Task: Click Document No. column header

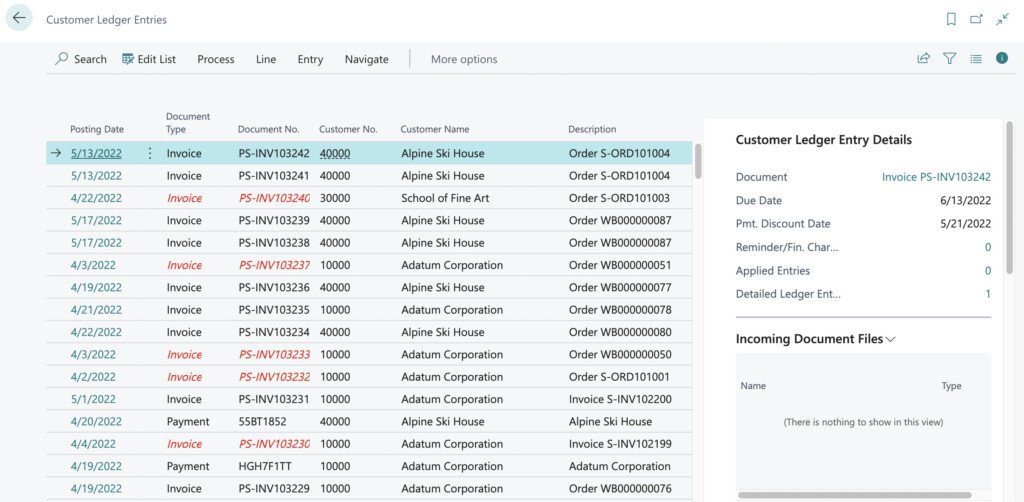Action: (x=268, y=129)
